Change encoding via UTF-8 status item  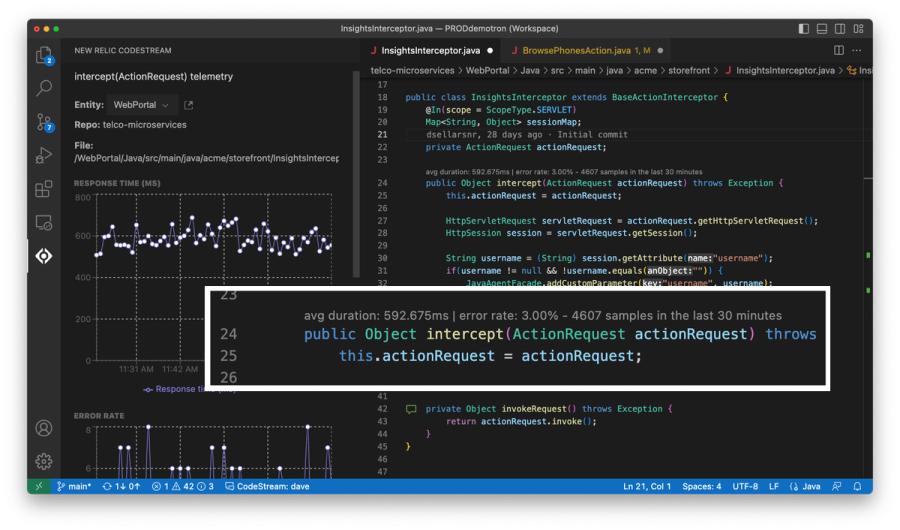745,486
